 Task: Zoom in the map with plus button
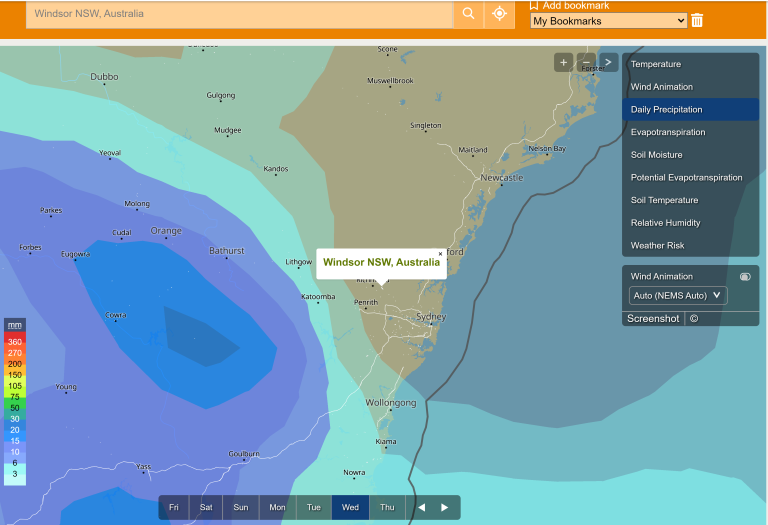coord(563,62)
